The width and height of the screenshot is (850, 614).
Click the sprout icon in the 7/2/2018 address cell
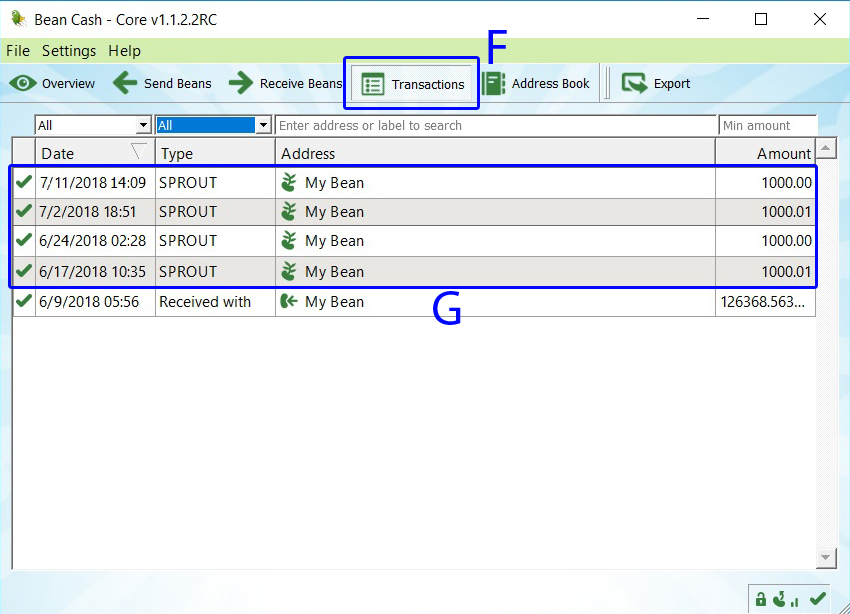(289, 211)
